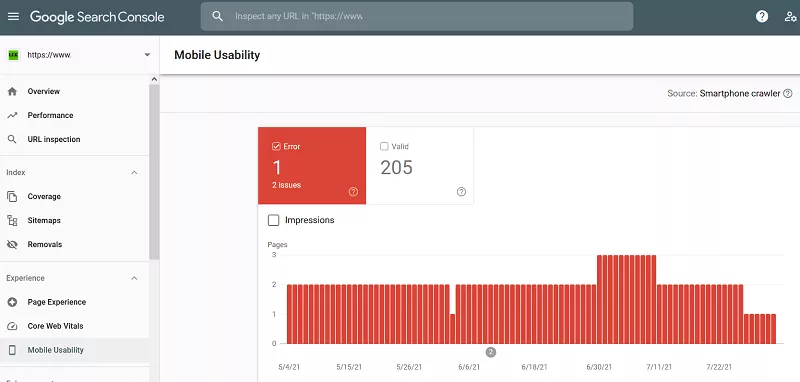Viewport: 800px width, 382px height.
Task: Click the 2 issues text in Error card
Action: coord(286,185)
